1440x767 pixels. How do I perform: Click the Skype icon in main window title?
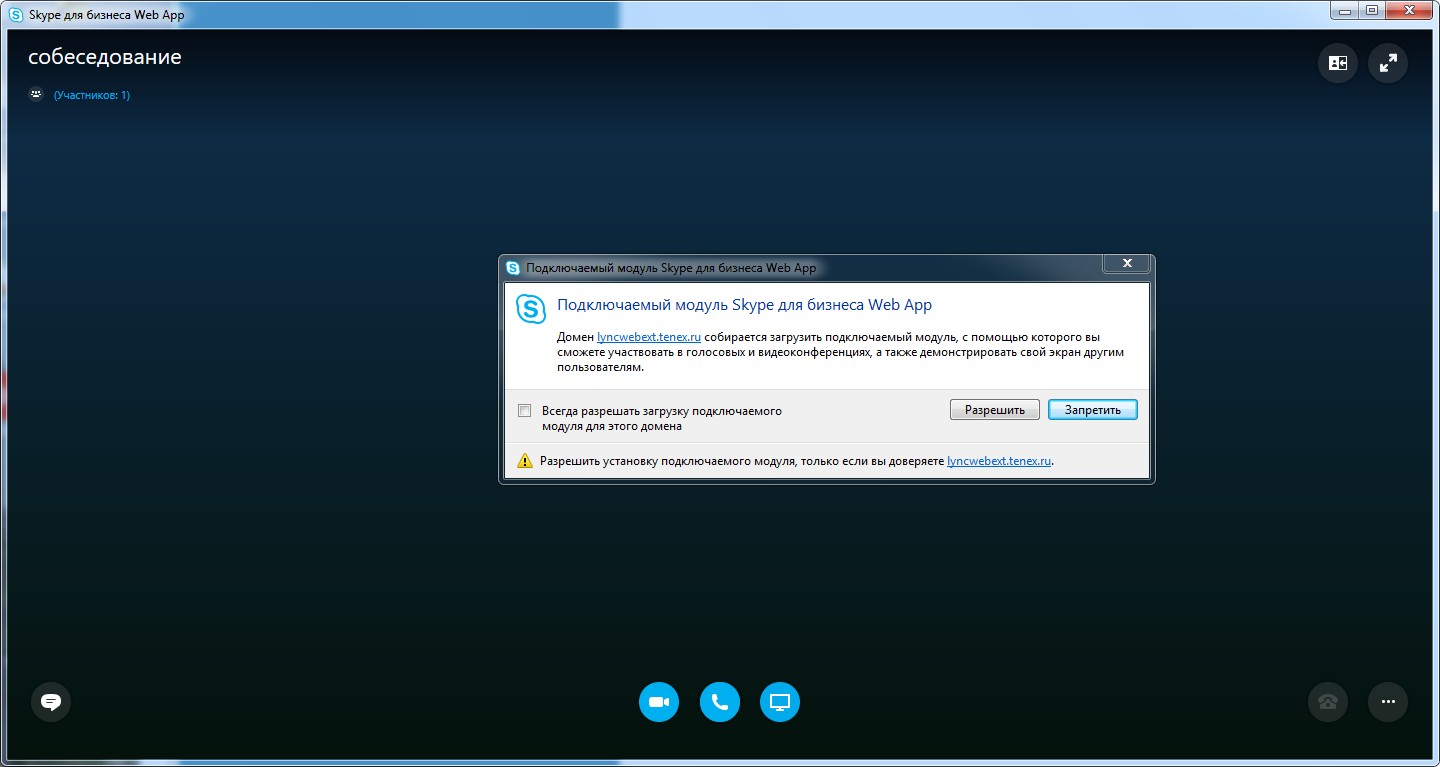click(16, 15)
